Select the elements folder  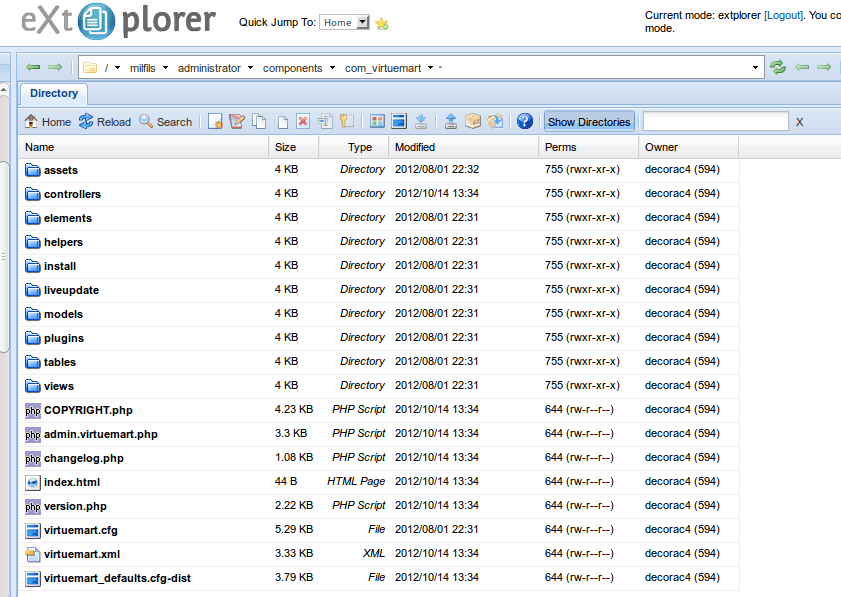379,218
